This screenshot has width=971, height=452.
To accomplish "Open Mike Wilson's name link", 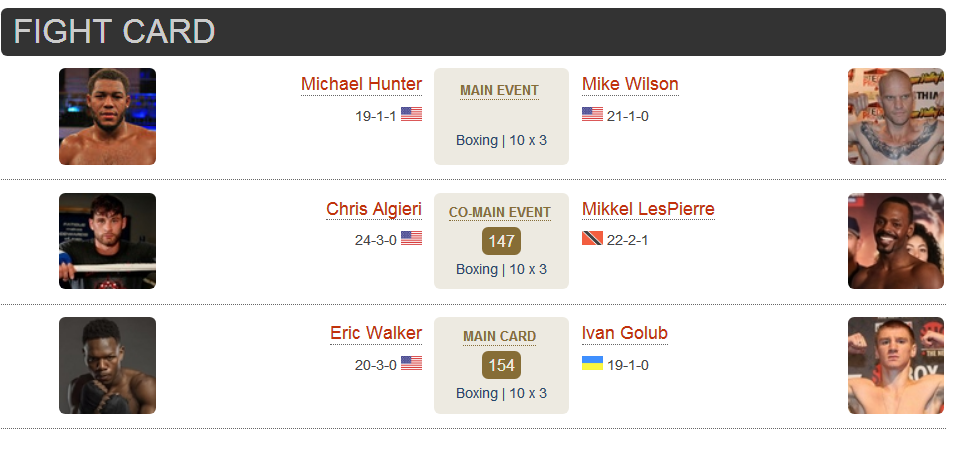I will [630, 84].
